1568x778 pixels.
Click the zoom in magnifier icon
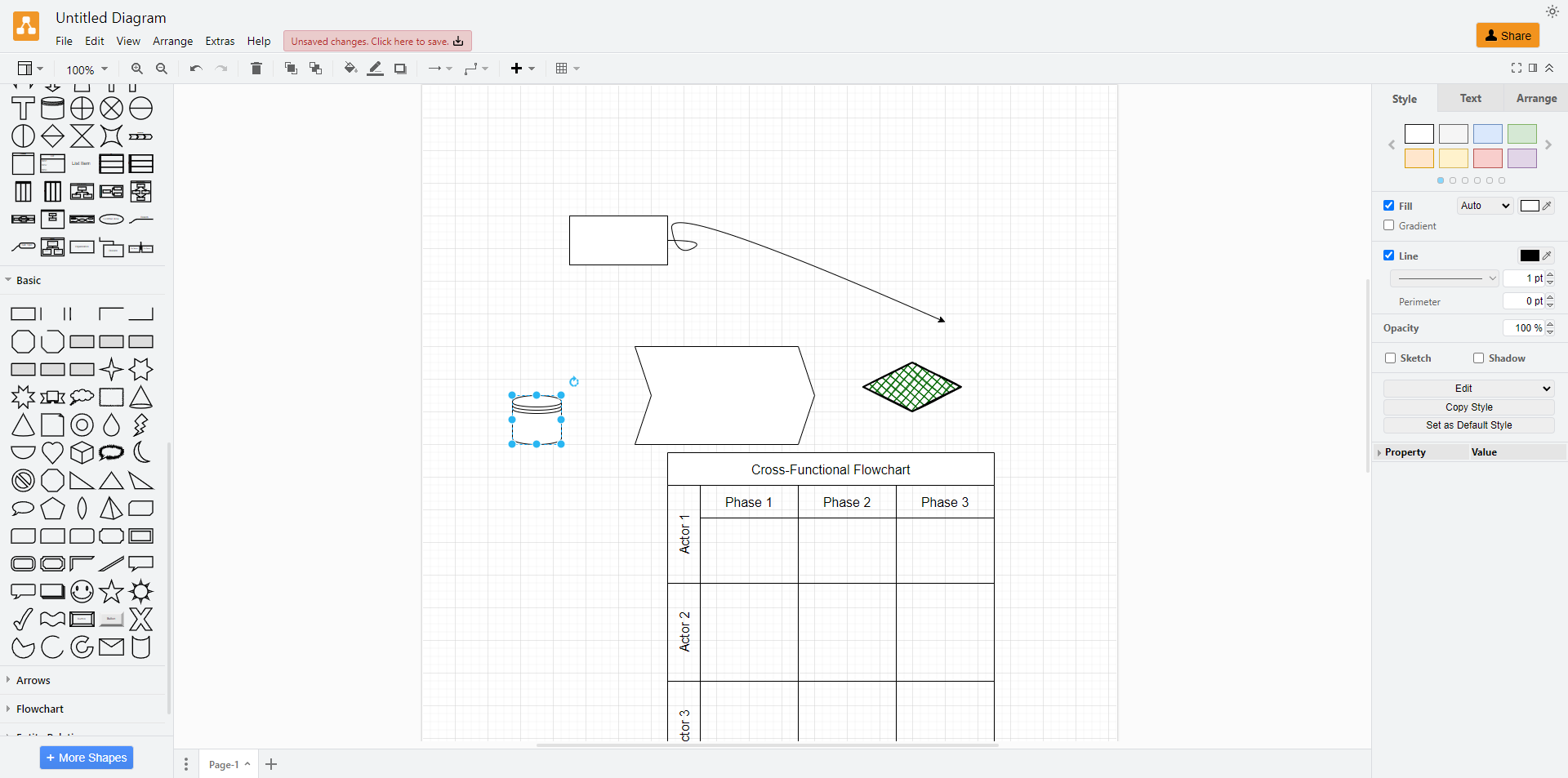(x=137, y=69)
